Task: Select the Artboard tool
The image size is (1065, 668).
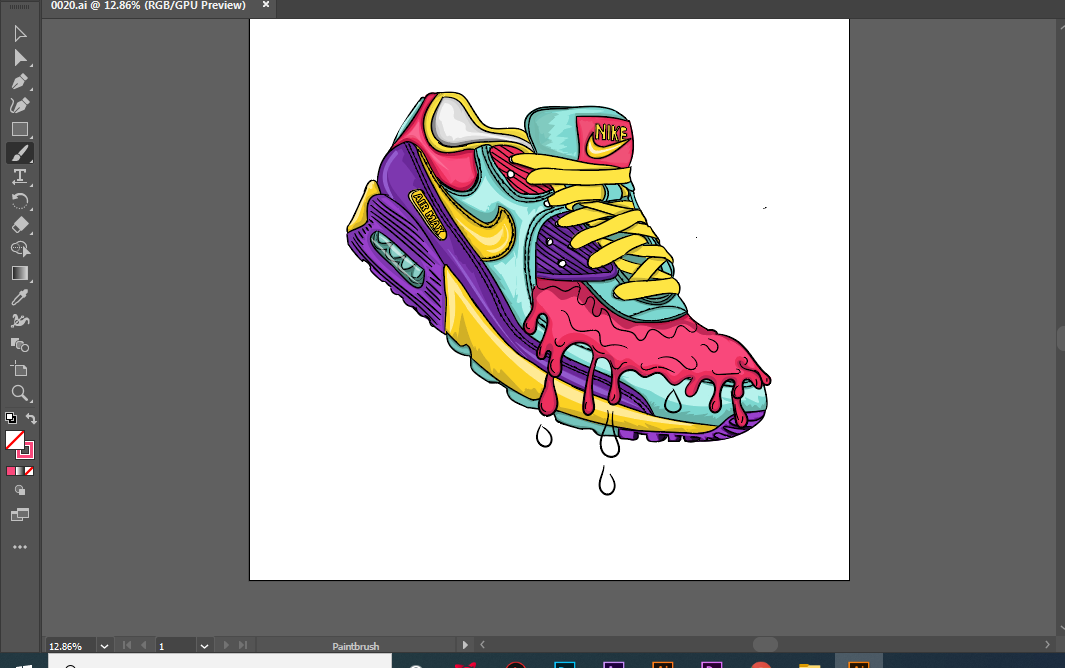Action: click(20, 369)
